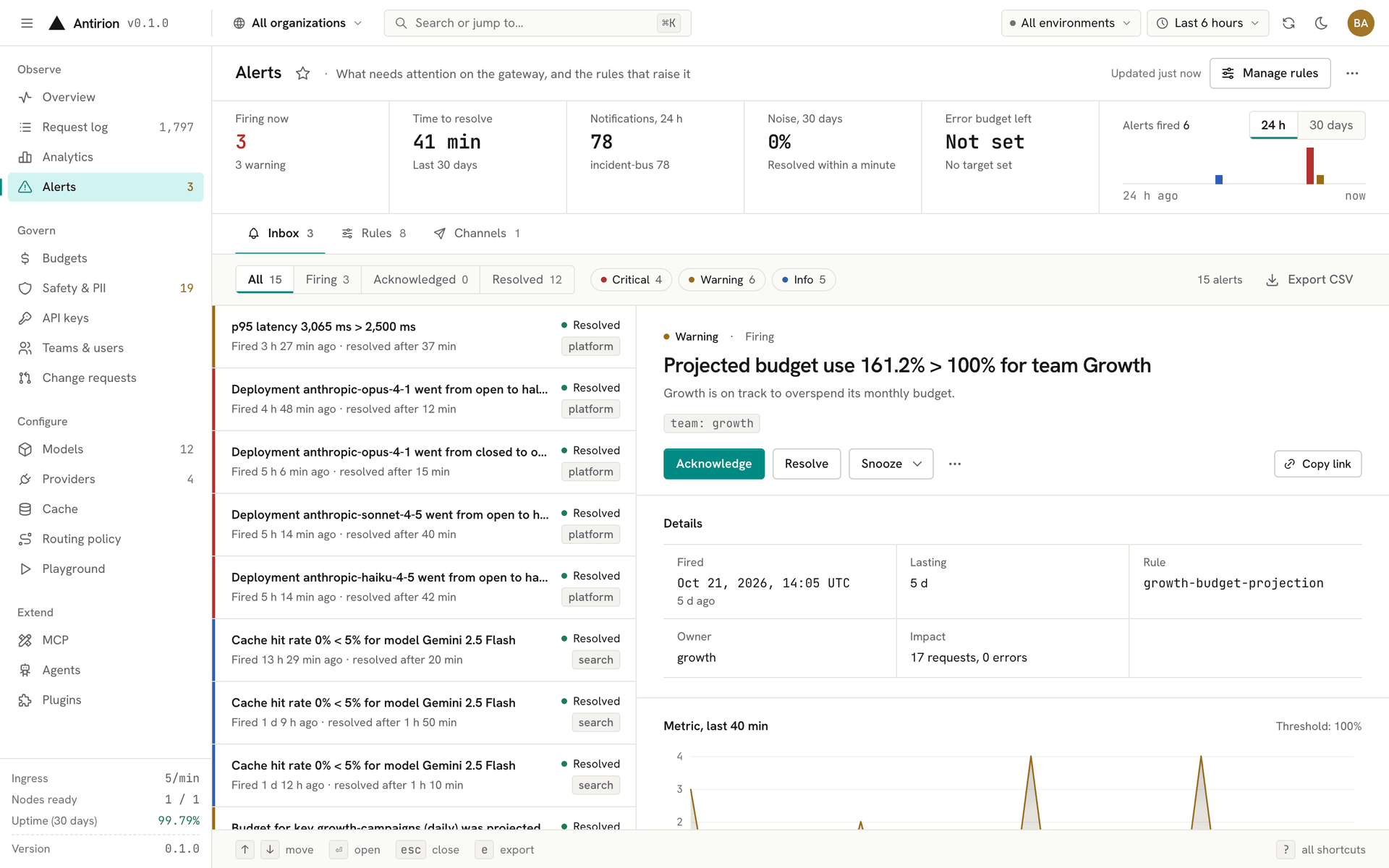The image size is (1389, 868).
Task: Expand the Snooze dropdown
Action: (x=891, y=464)
